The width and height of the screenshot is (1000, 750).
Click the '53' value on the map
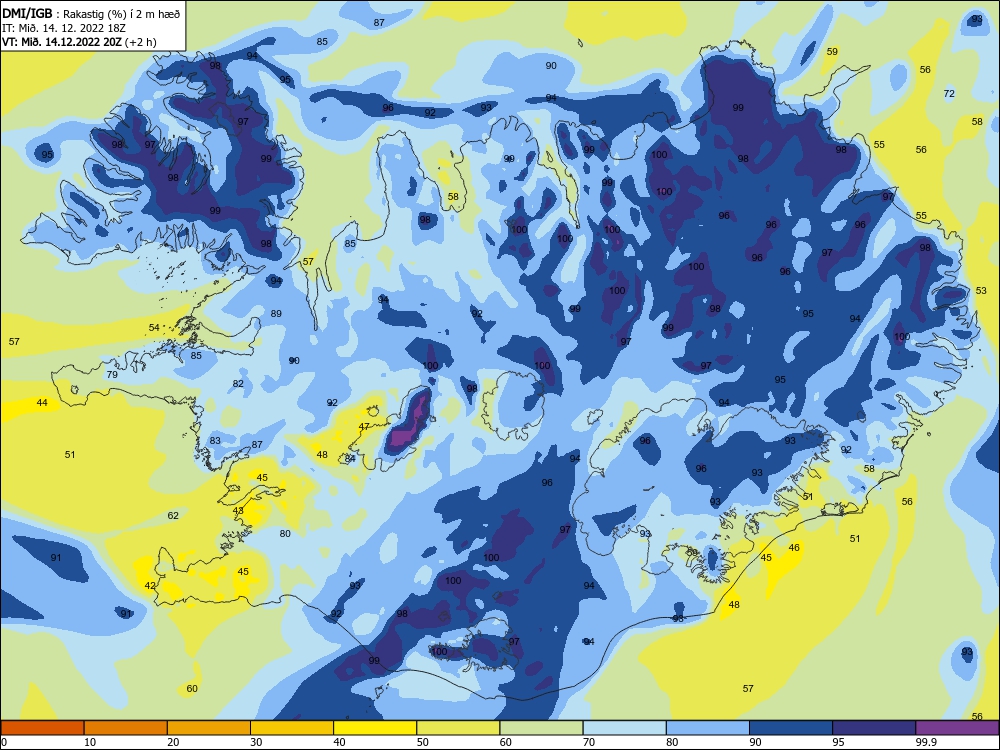coord(981,290)
